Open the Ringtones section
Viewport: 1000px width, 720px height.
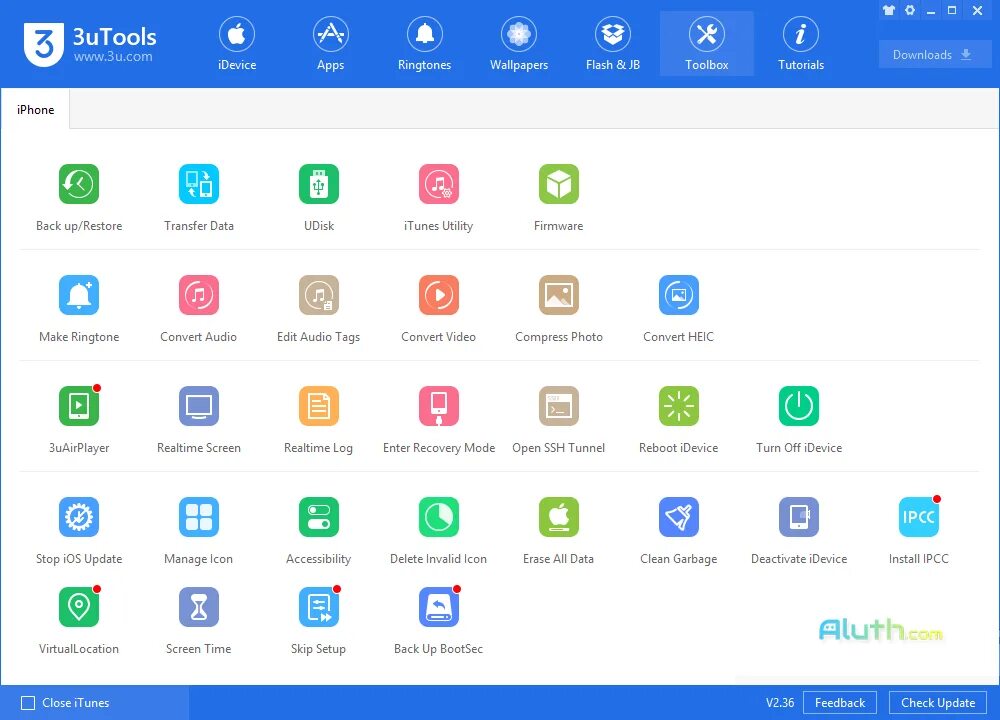coord(424,43)
